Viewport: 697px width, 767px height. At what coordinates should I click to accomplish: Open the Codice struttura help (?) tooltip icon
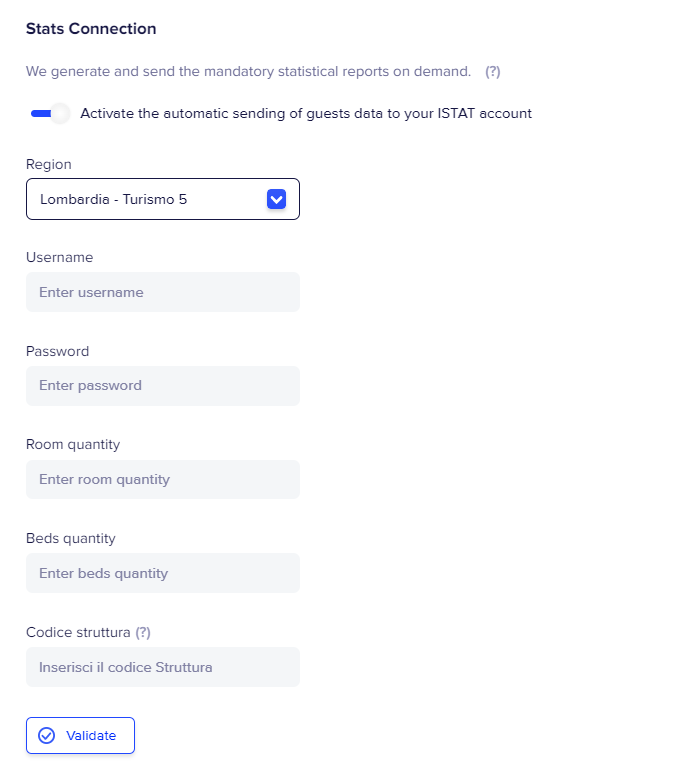tap(143, 632)
